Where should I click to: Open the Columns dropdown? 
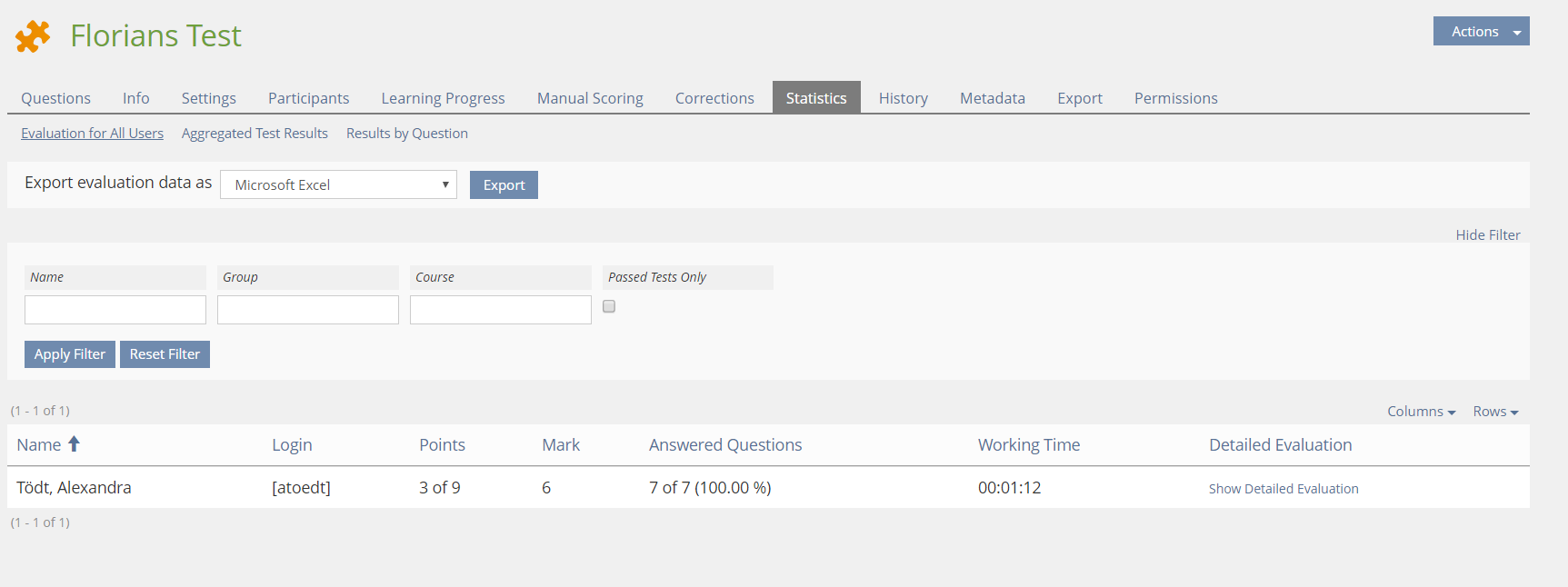(1420, 412)
